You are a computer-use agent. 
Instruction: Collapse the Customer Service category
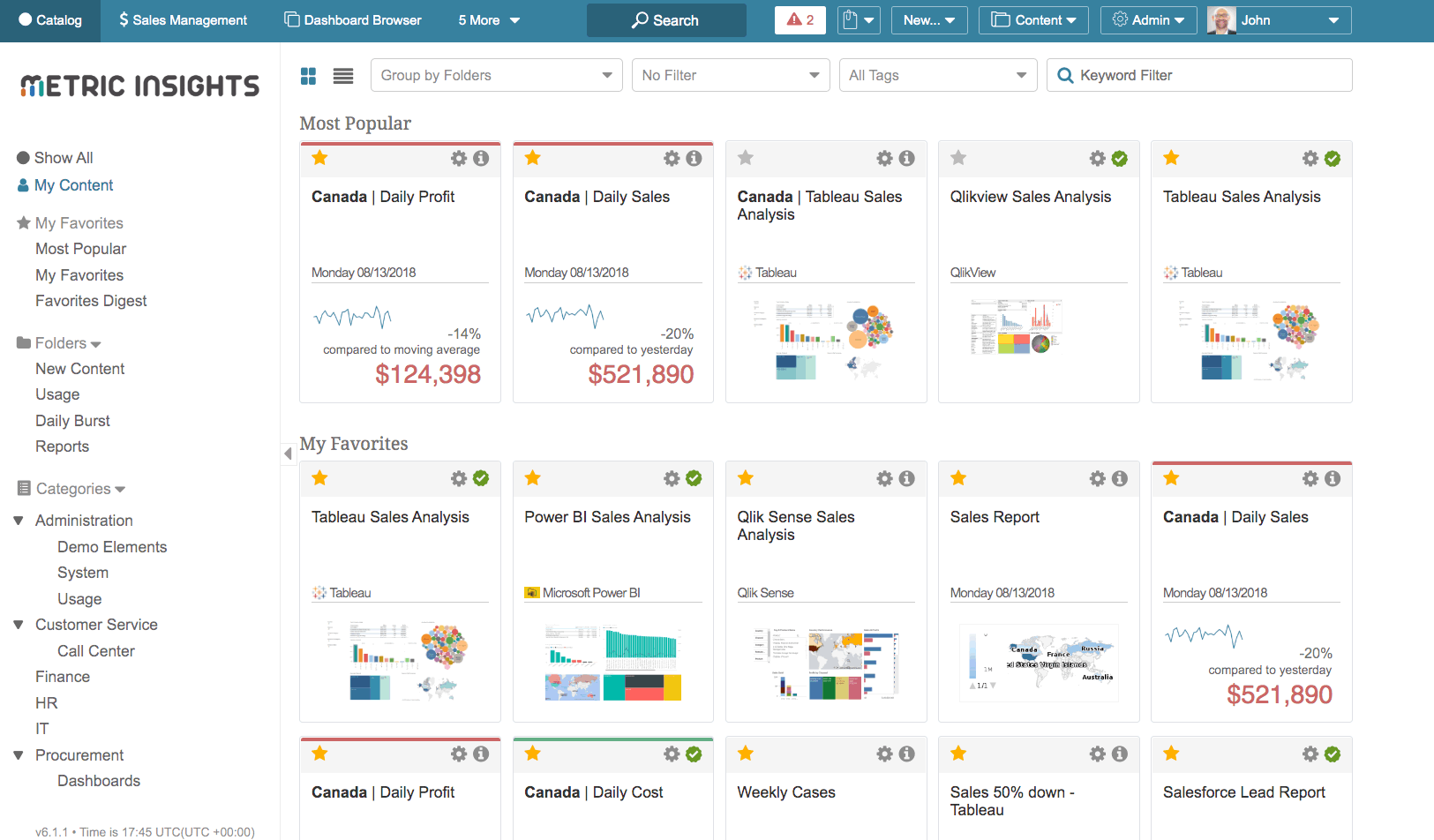pos(19,625)
